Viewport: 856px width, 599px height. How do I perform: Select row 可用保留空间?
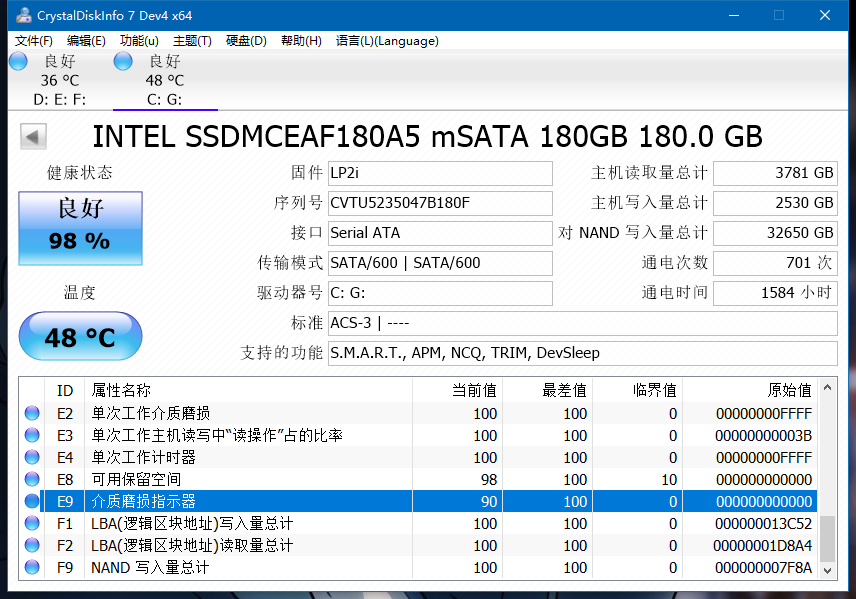point(419,479)
